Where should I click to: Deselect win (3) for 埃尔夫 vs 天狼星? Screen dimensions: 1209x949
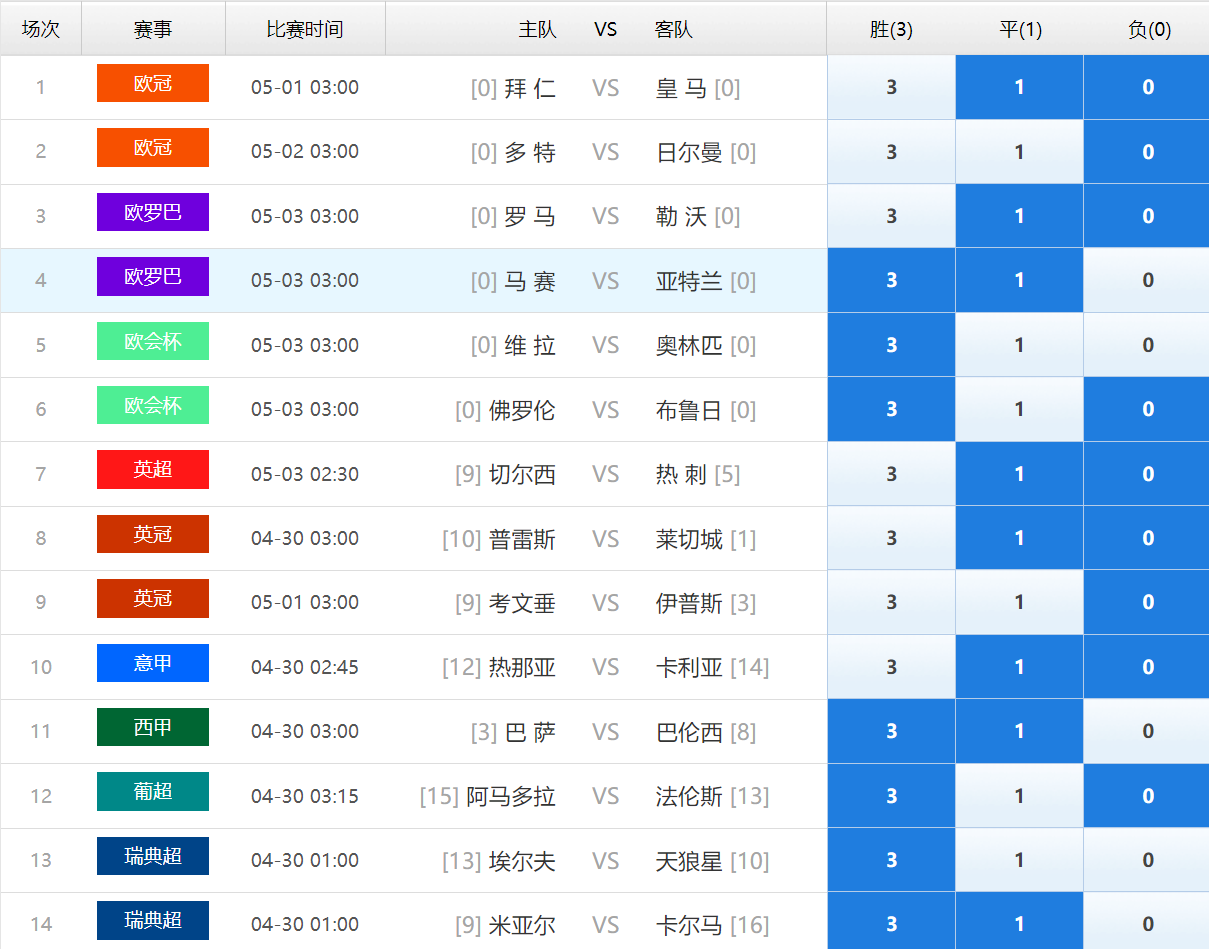[891, 860]
